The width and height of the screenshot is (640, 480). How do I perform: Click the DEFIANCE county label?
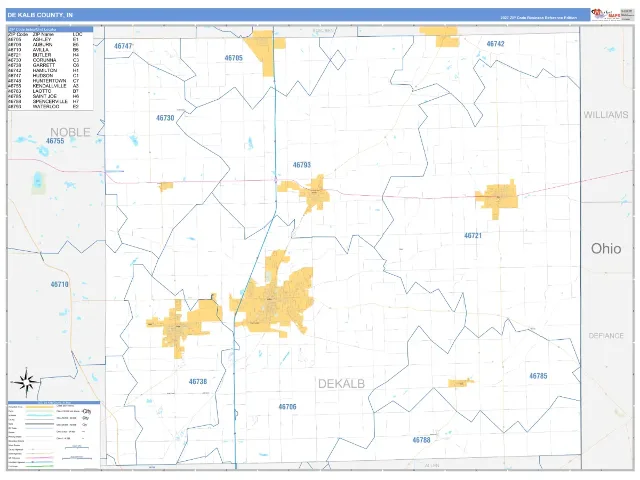(x=606, y=336)
